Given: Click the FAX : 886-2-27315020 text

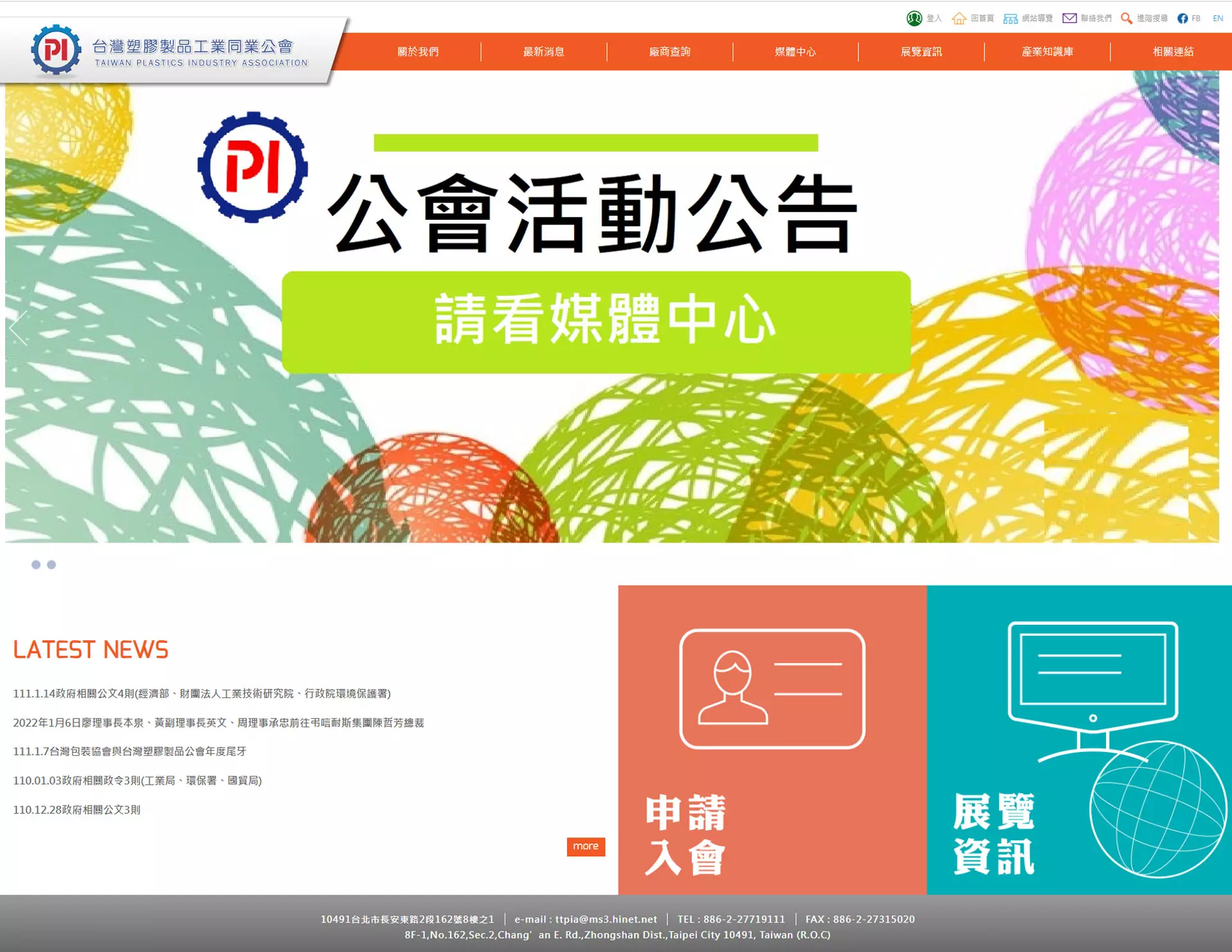Looking at the screenshot, I should click(x=860, y=919).
